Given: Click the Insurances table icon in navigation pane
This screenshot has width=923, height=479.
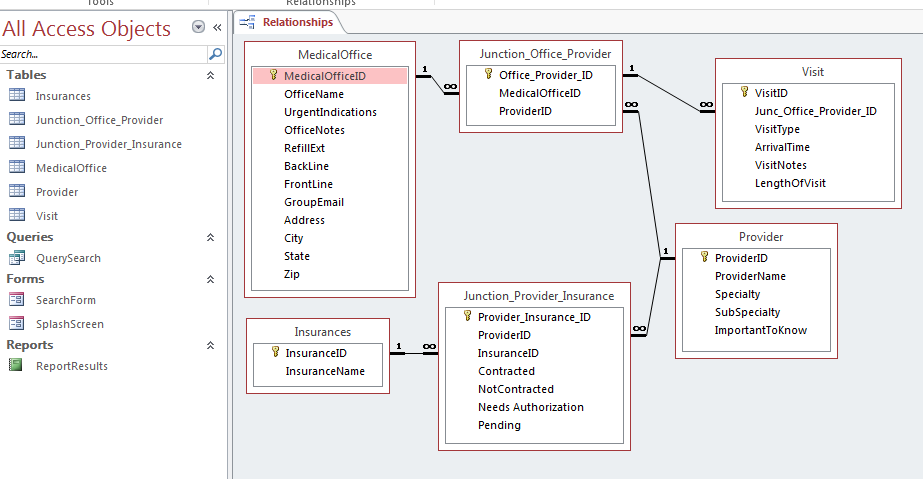Looking at the screenshot, I should (17, 95).
